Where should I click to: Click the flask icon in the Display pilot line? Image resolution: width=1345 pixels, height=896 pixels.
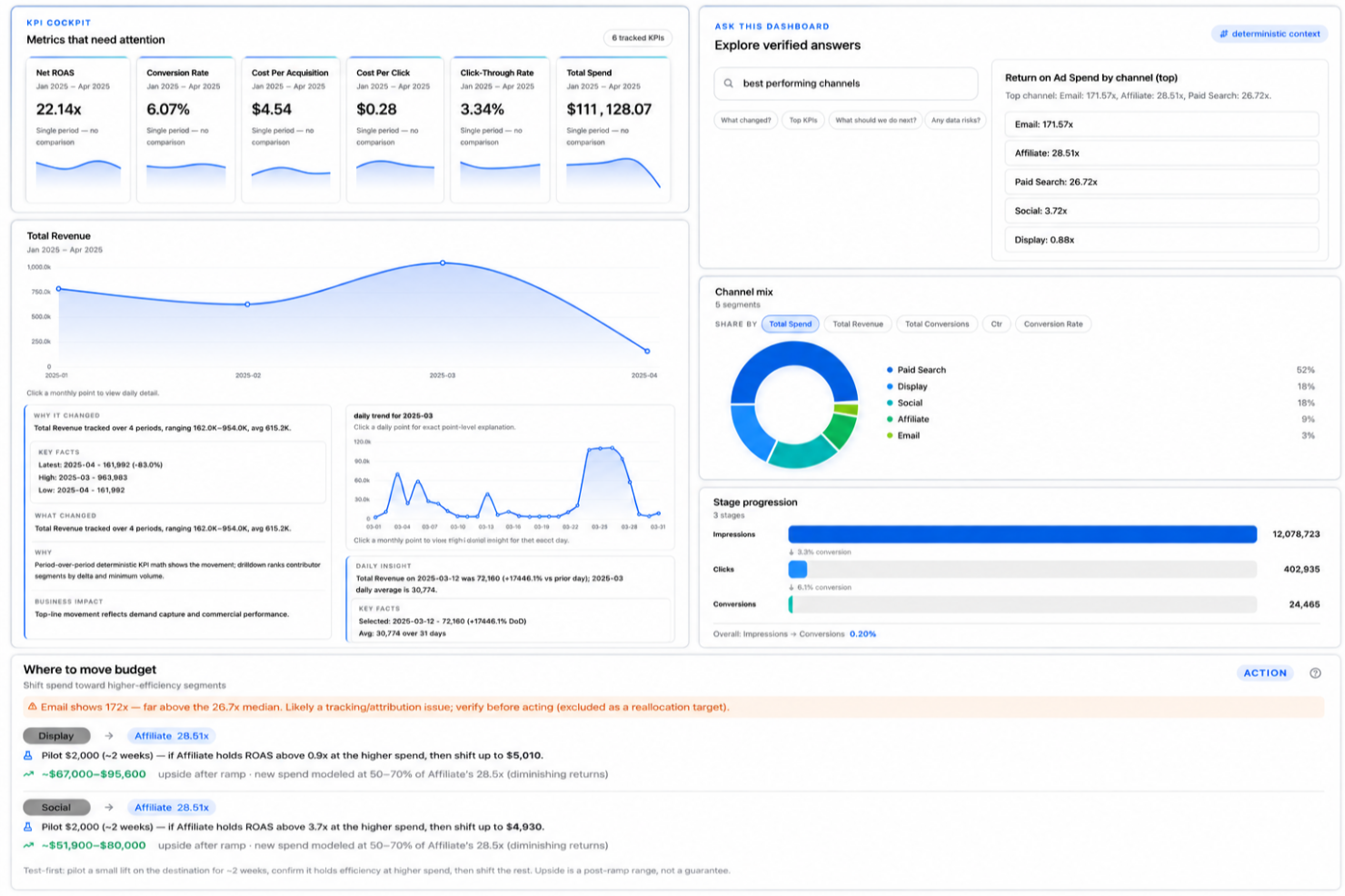coord(28,755)
